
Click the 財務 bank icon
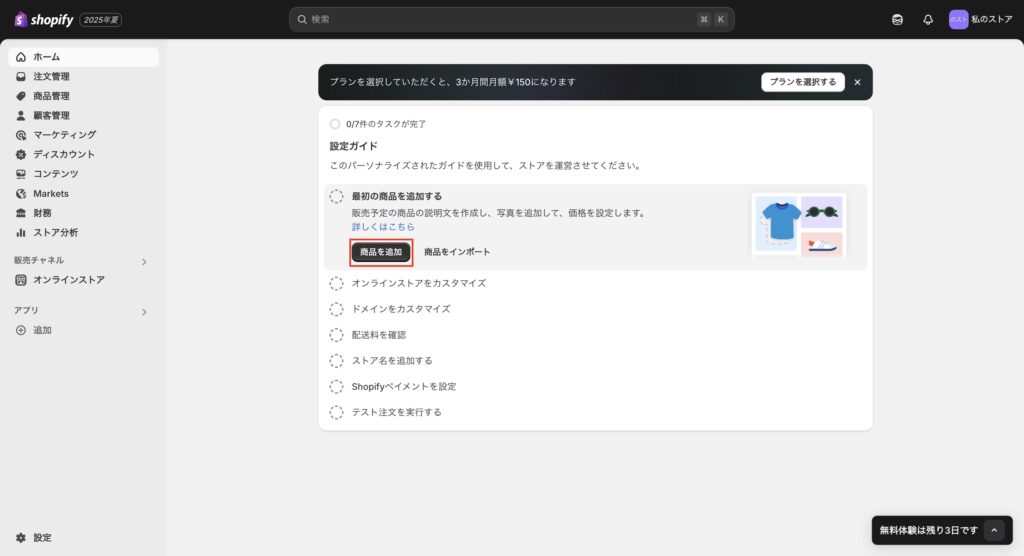click(21, 213)
